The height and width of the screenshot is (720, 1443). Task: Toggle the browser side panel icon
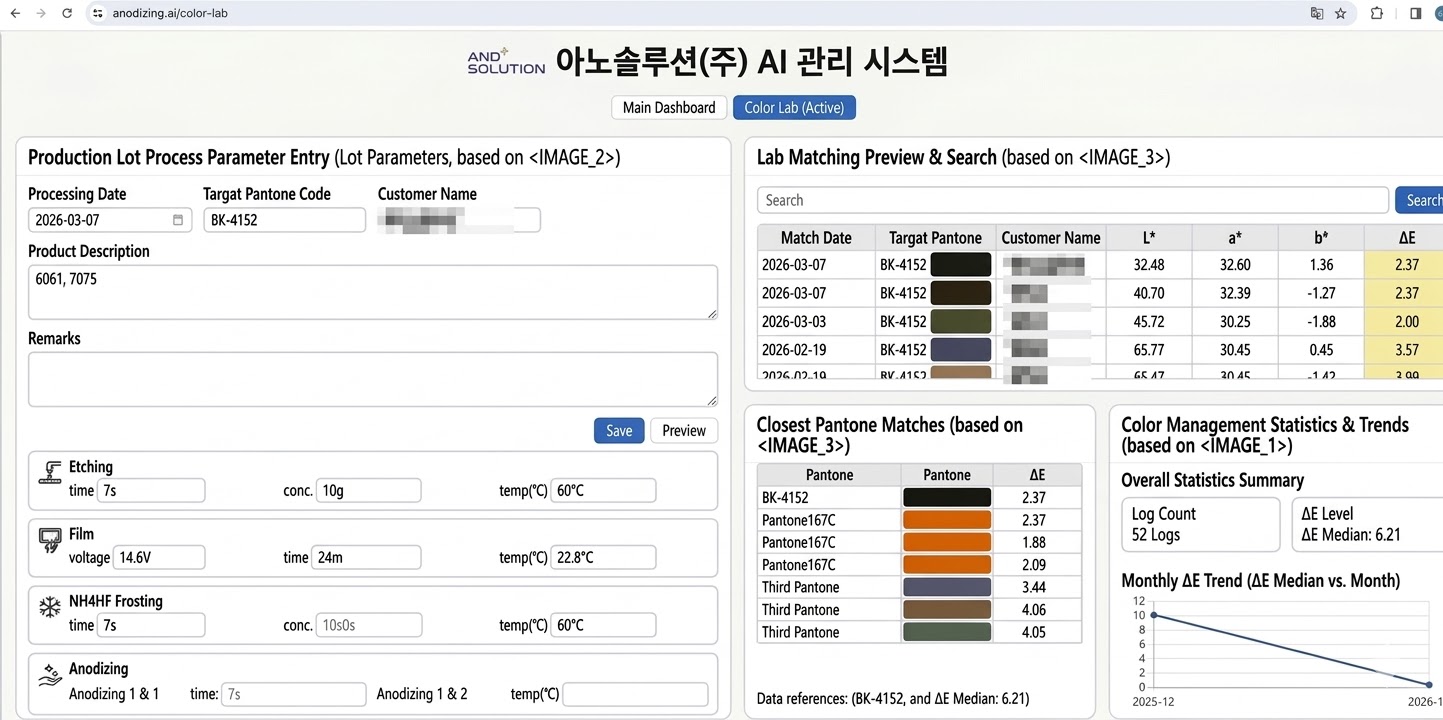(1415, 14)
